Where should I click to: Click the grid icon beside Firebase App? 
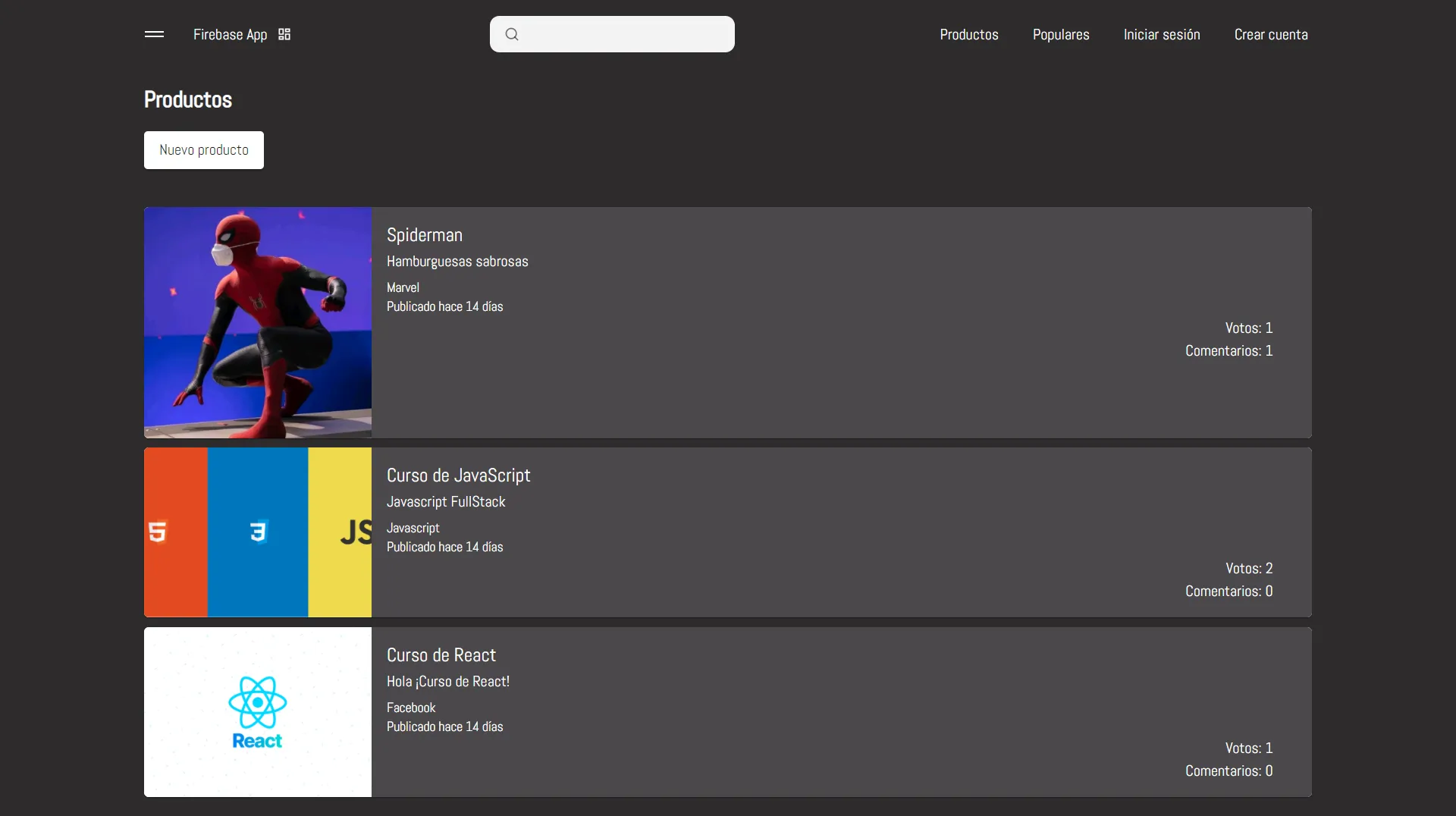(284, 34)
